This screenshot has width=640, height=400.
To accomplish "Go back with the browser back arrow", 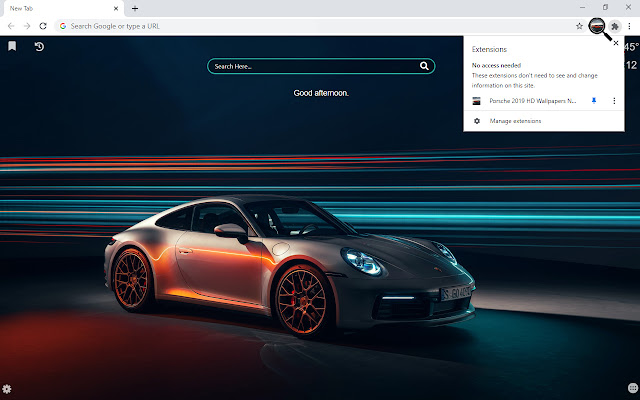I will [11, 26].
